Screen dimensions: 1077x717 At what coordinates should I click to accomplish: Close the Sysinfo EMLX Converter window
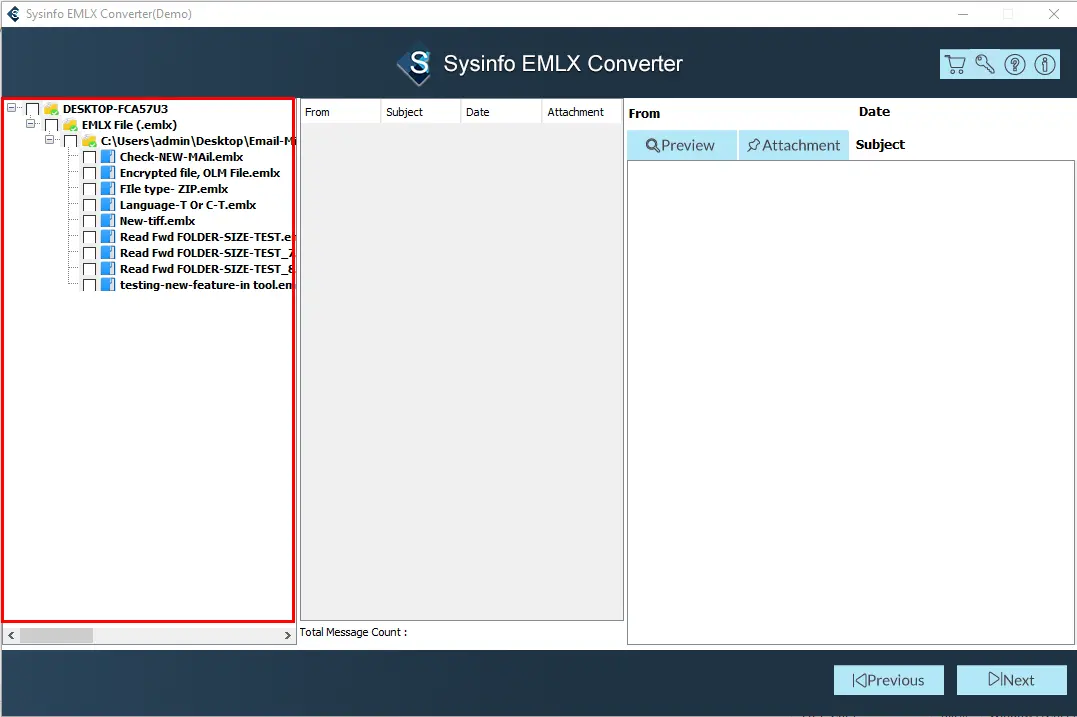tap(1054, 14)
